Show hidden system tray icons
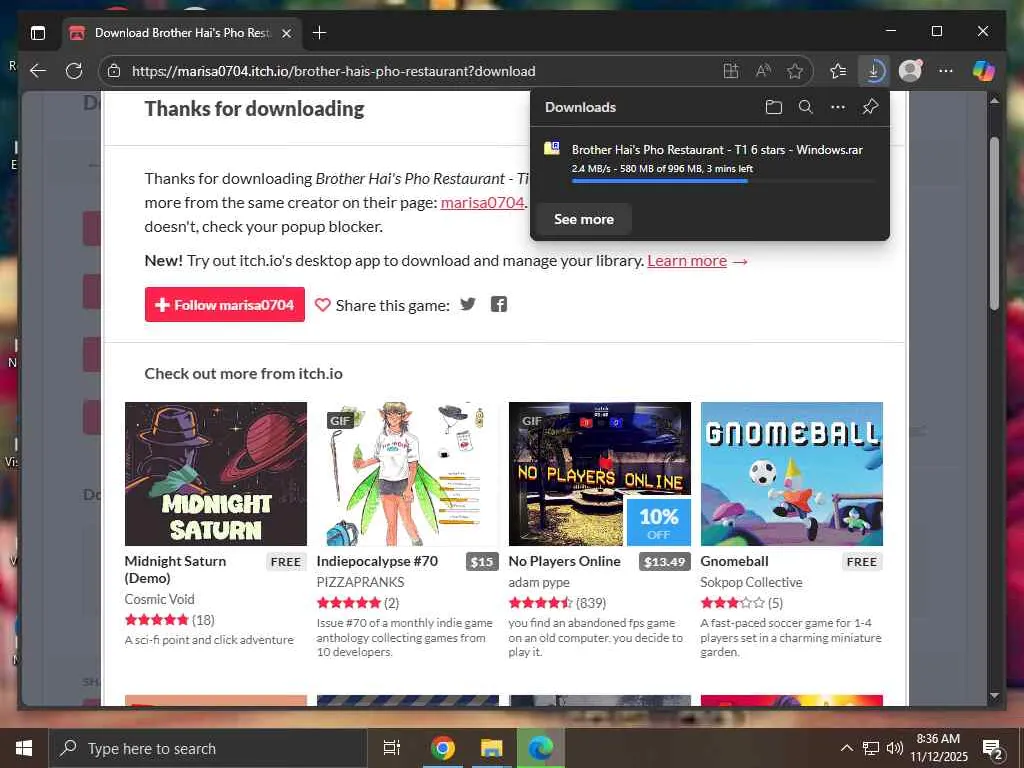The width and height of the screenshot is (1024, 768). point(846,748)
